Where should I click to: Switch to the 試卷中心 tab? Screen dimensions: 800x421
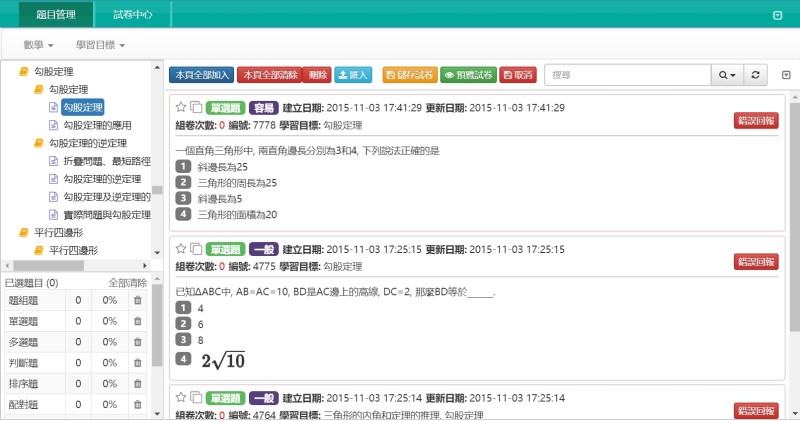[132, 15]
